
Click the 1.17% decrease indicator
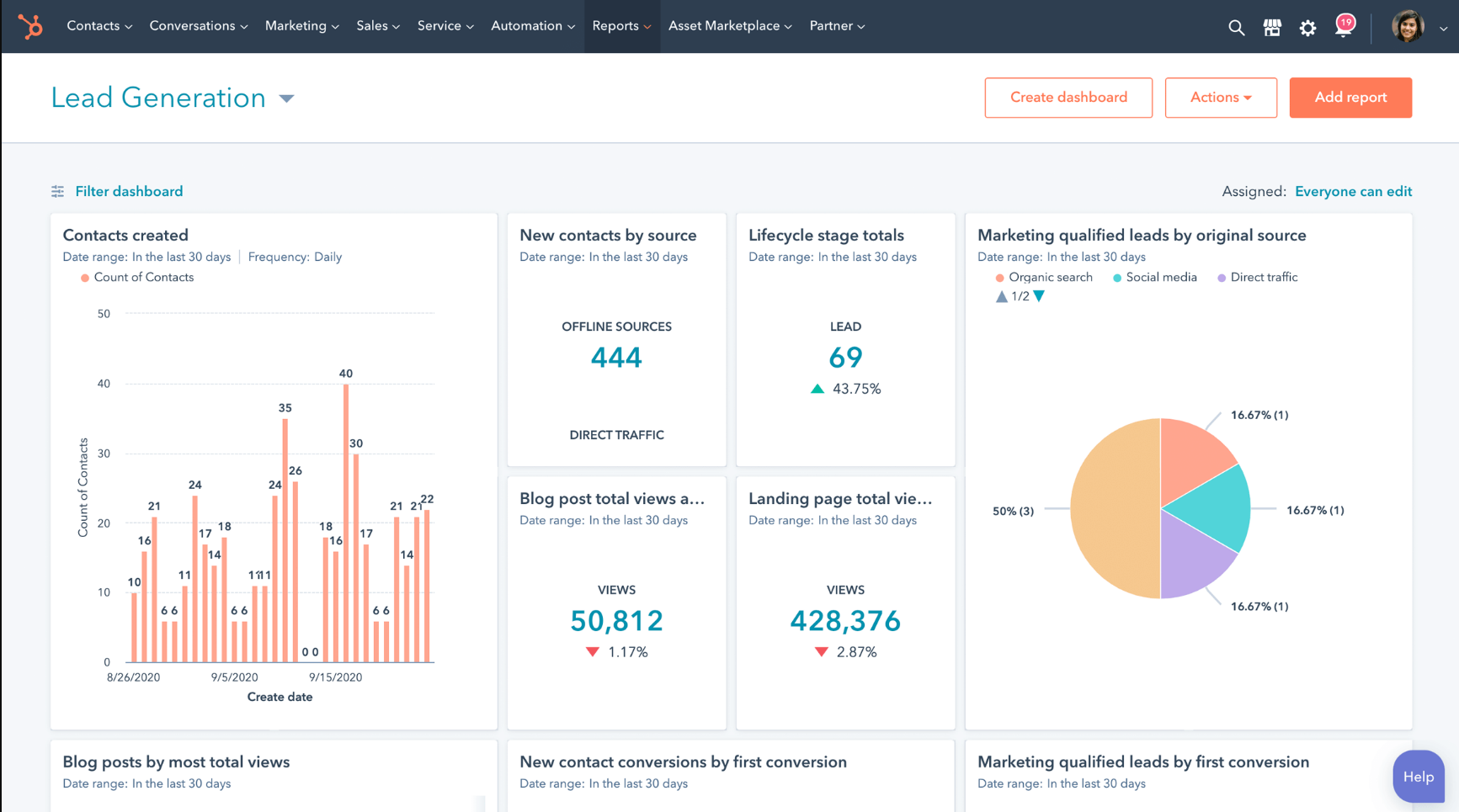coord(616,652)
